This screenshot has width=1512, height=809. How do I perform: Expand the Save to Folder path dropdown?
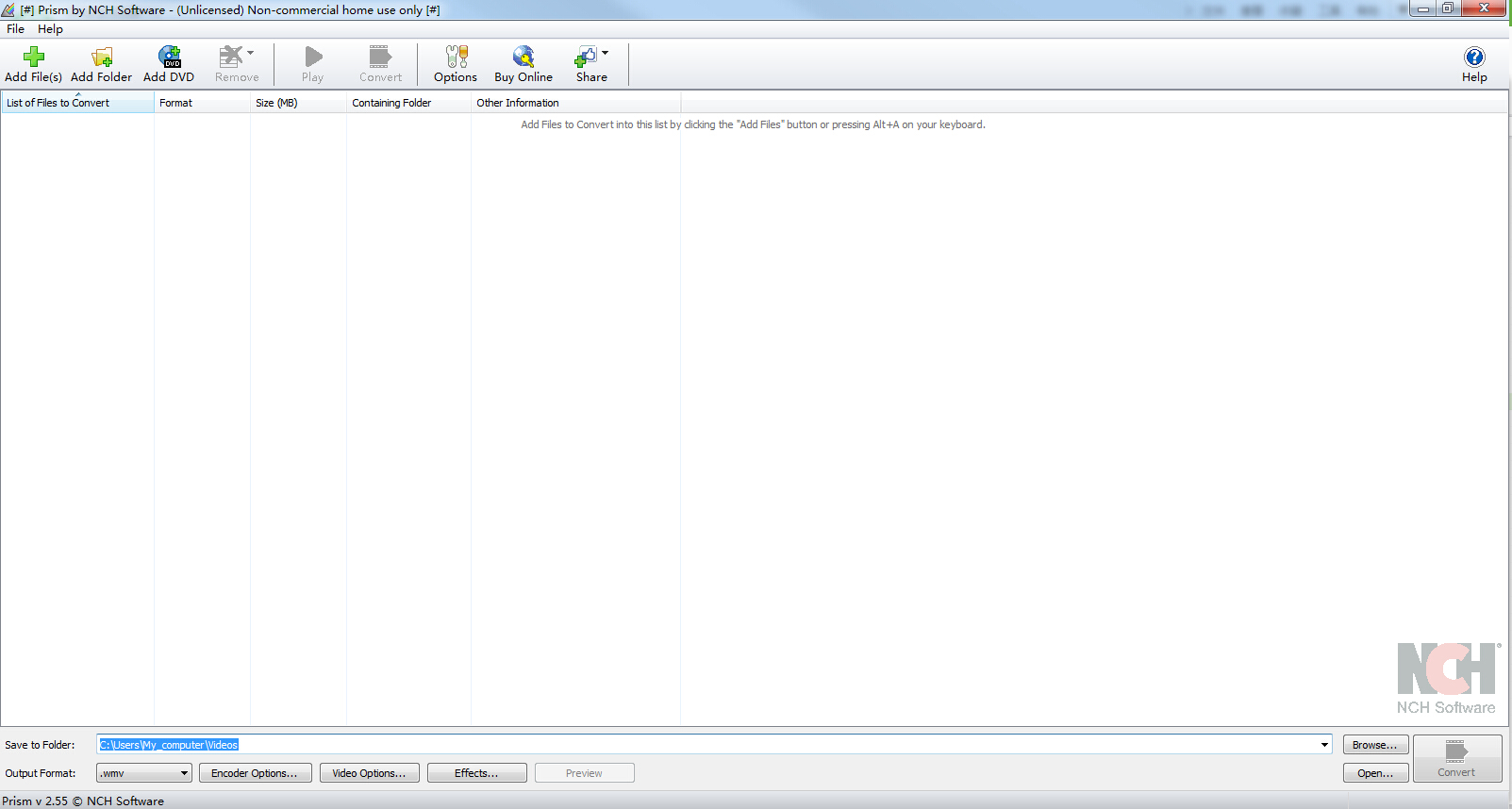click(1324, 745)
